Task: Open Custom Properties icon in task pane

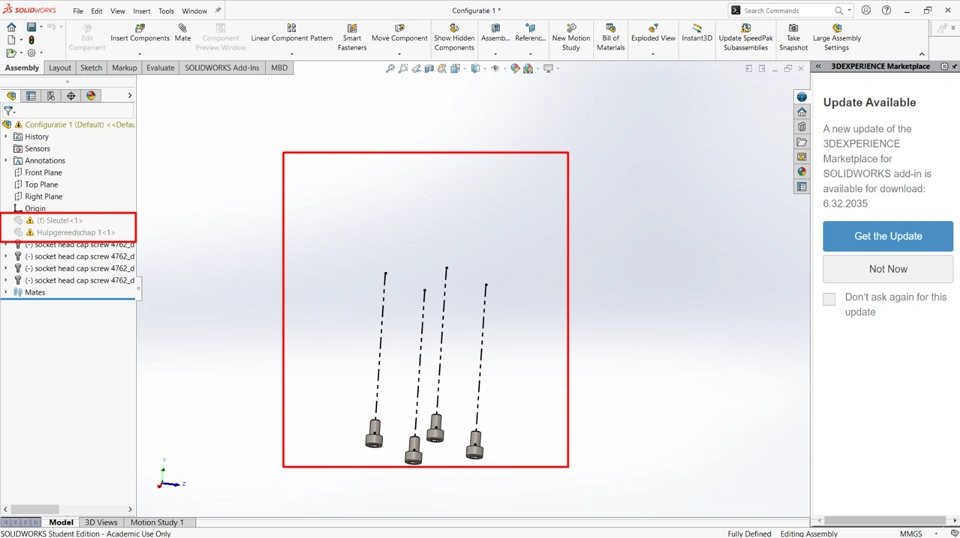Action: pos(801,187)
